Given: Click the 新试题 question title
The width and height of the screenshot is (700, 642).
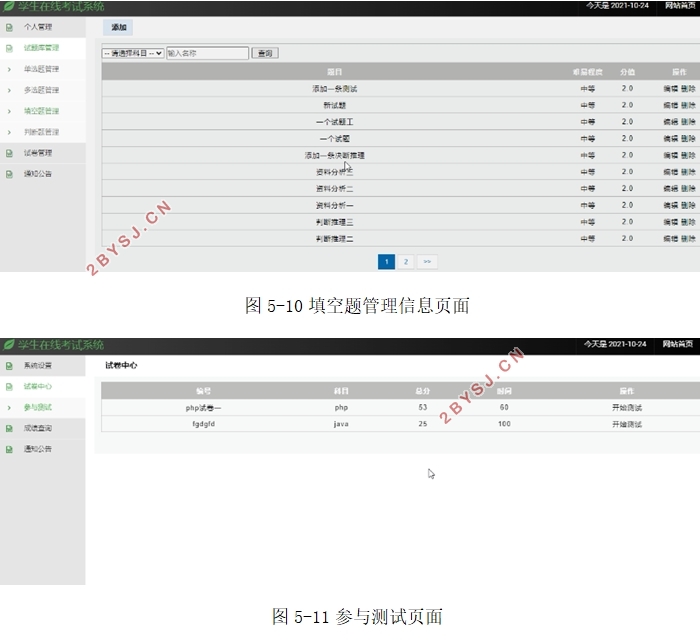Looking at the screenshot, I should point(334,105).
